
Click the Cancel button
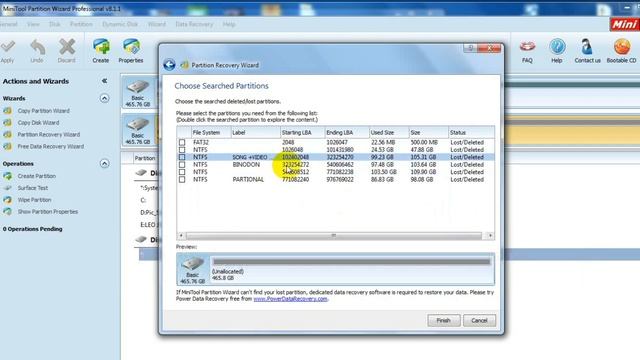click(479, 320)
